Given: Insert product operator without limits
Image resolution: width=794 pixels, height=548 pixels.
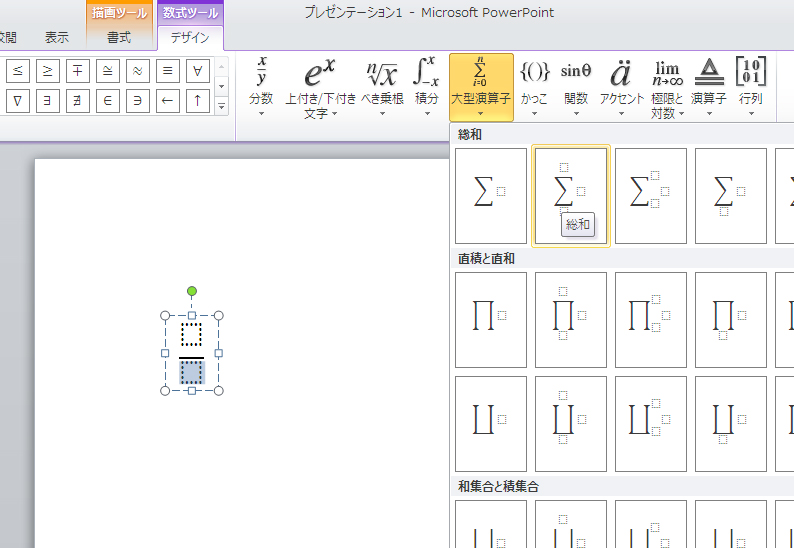Looking at the screenshot, I should click(x=491, y=320).
